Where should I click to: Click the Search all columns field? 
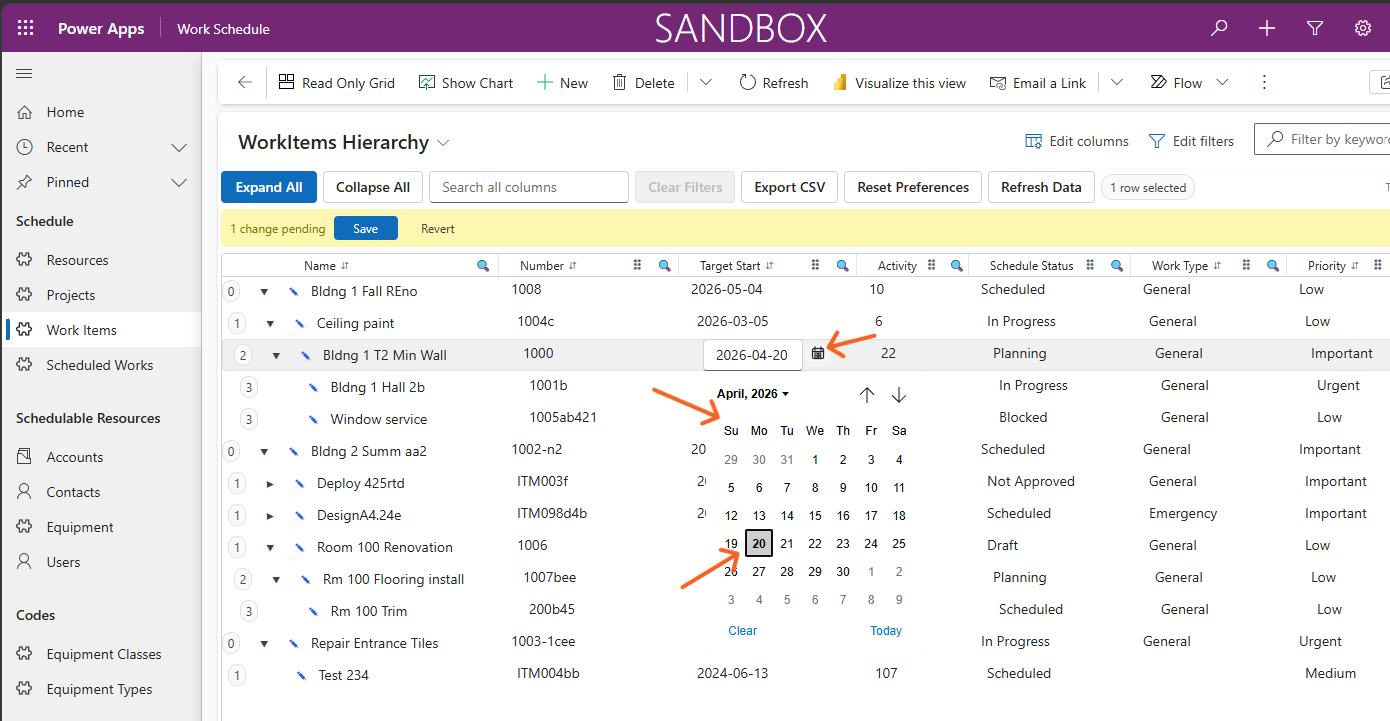tap(529, 187)
